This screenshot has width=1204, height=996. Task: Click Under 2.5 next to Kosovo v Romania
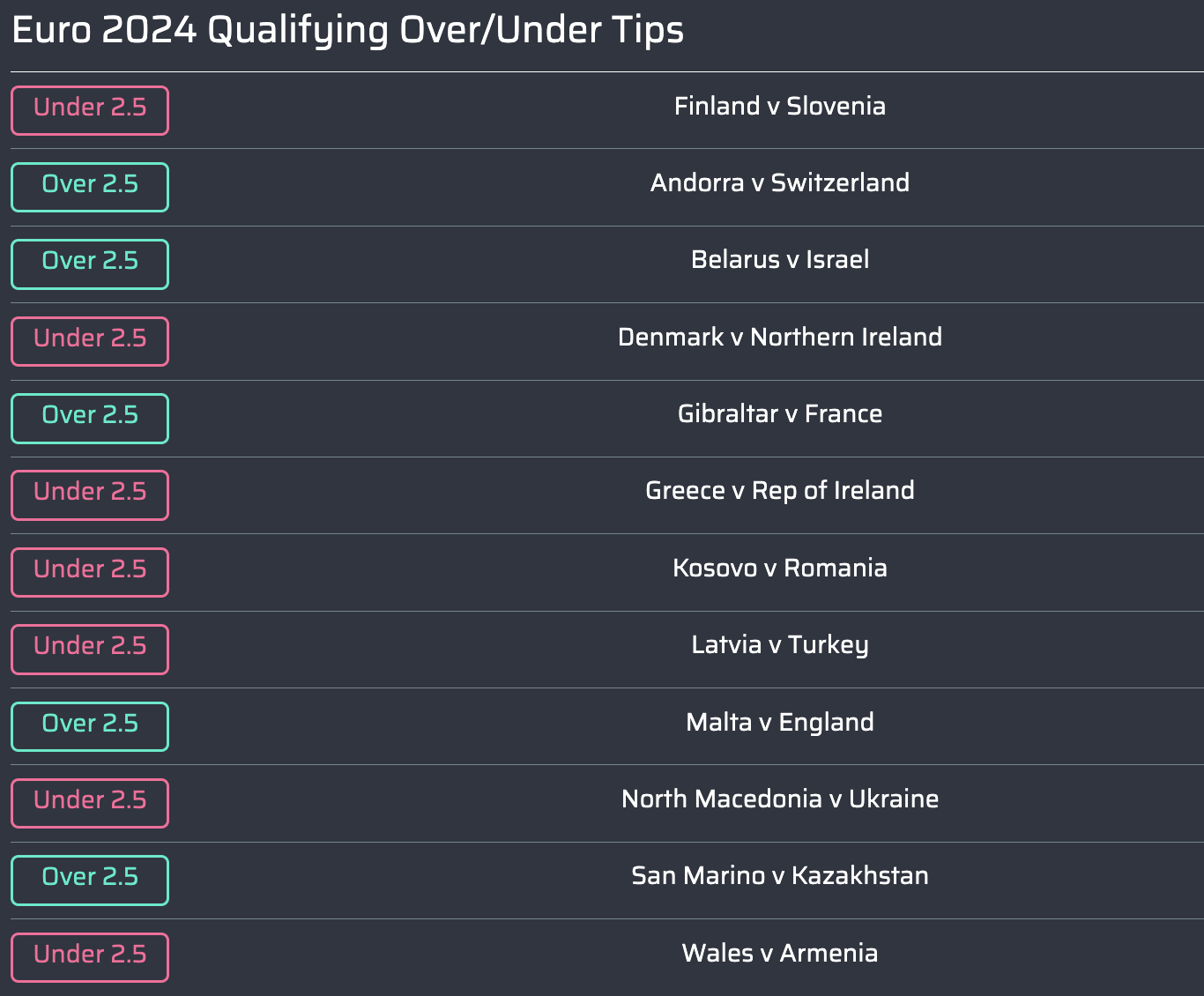click(90, 572)
